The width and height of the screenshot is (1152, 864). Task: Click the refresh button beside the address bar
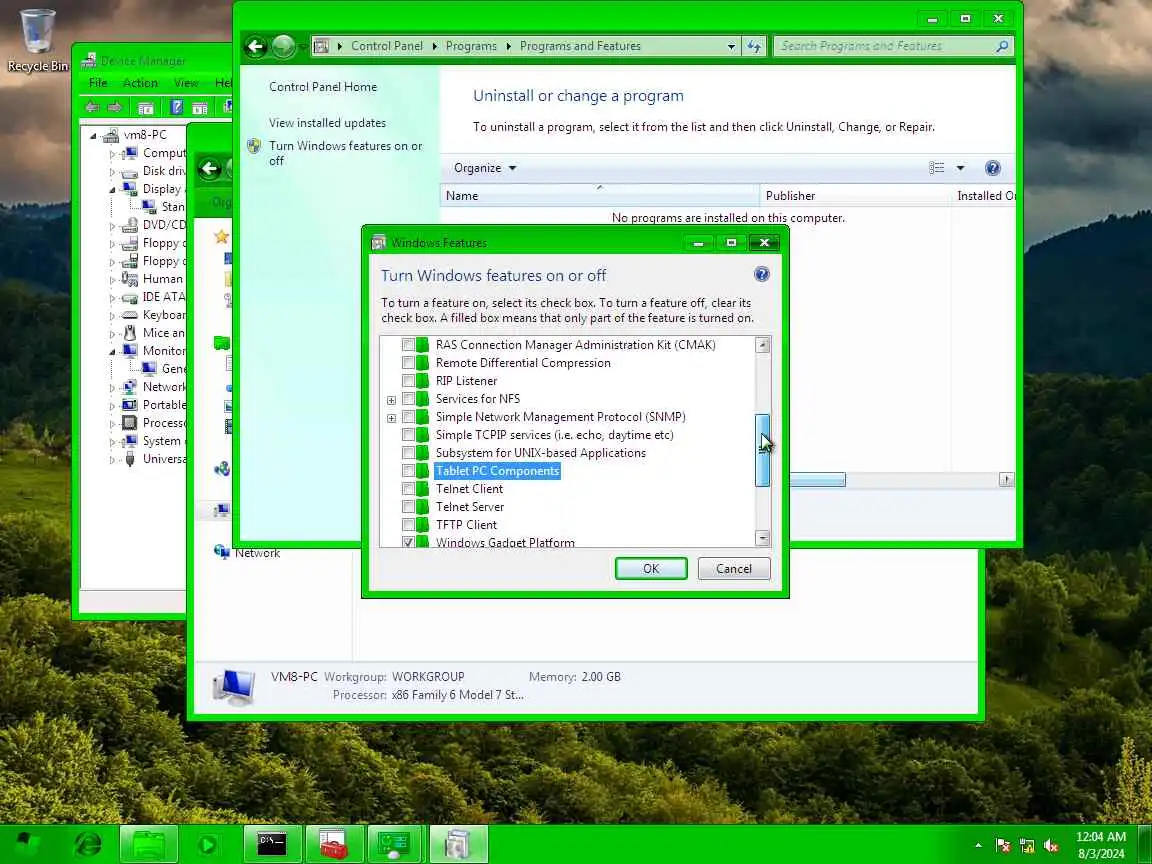[755, 46]
